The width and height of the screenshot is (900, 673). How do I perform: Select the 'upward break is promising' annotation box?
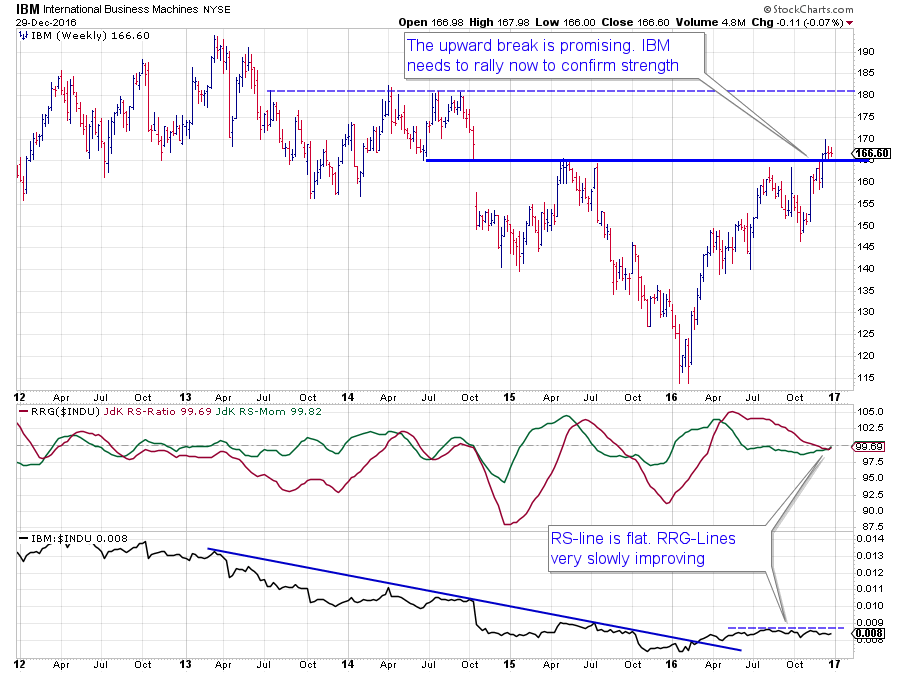click(x=540, y=56)
